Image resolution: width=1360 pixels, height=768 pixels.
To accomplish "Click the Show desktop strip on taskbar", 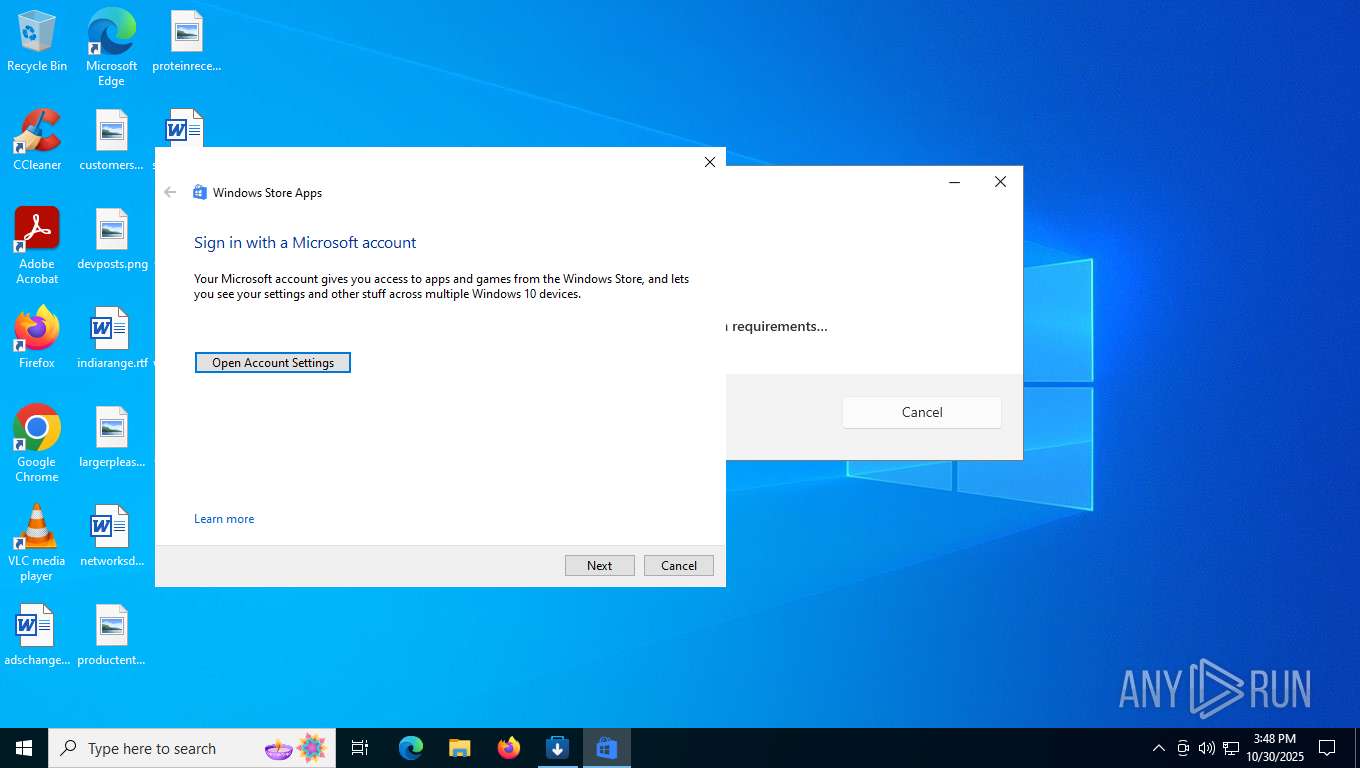I will tap(1357, 748).
